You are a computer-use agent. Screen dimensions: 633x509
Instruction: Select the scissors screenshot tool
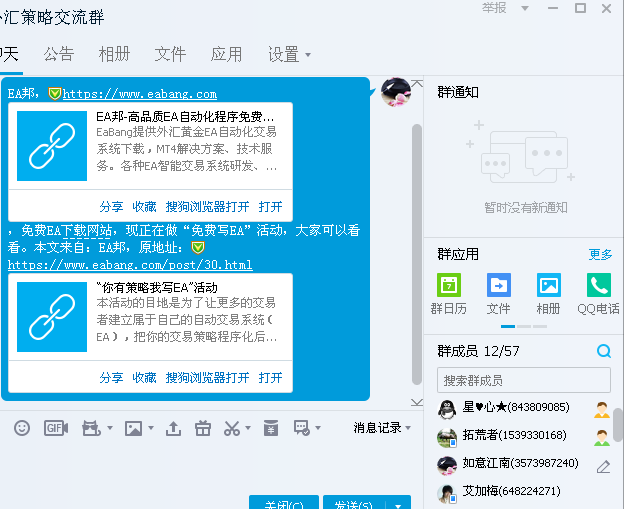[x=232, y=428]
